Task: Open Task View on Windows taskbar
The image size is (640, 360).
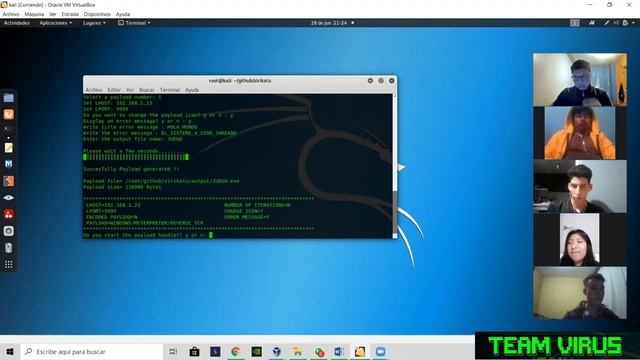Action: pyautogui.click(x=173, y=351)
